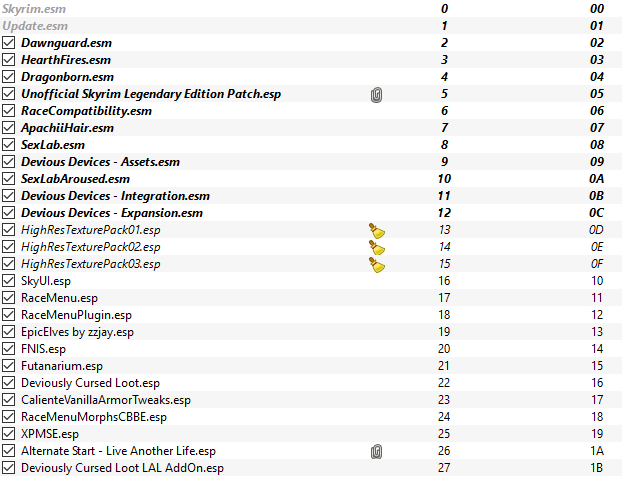622x479 pixels.
Task: Click Deviously Cursed Loot LAL AddOn.esp name
Action: pyautogui.click(x=122, y=468)
